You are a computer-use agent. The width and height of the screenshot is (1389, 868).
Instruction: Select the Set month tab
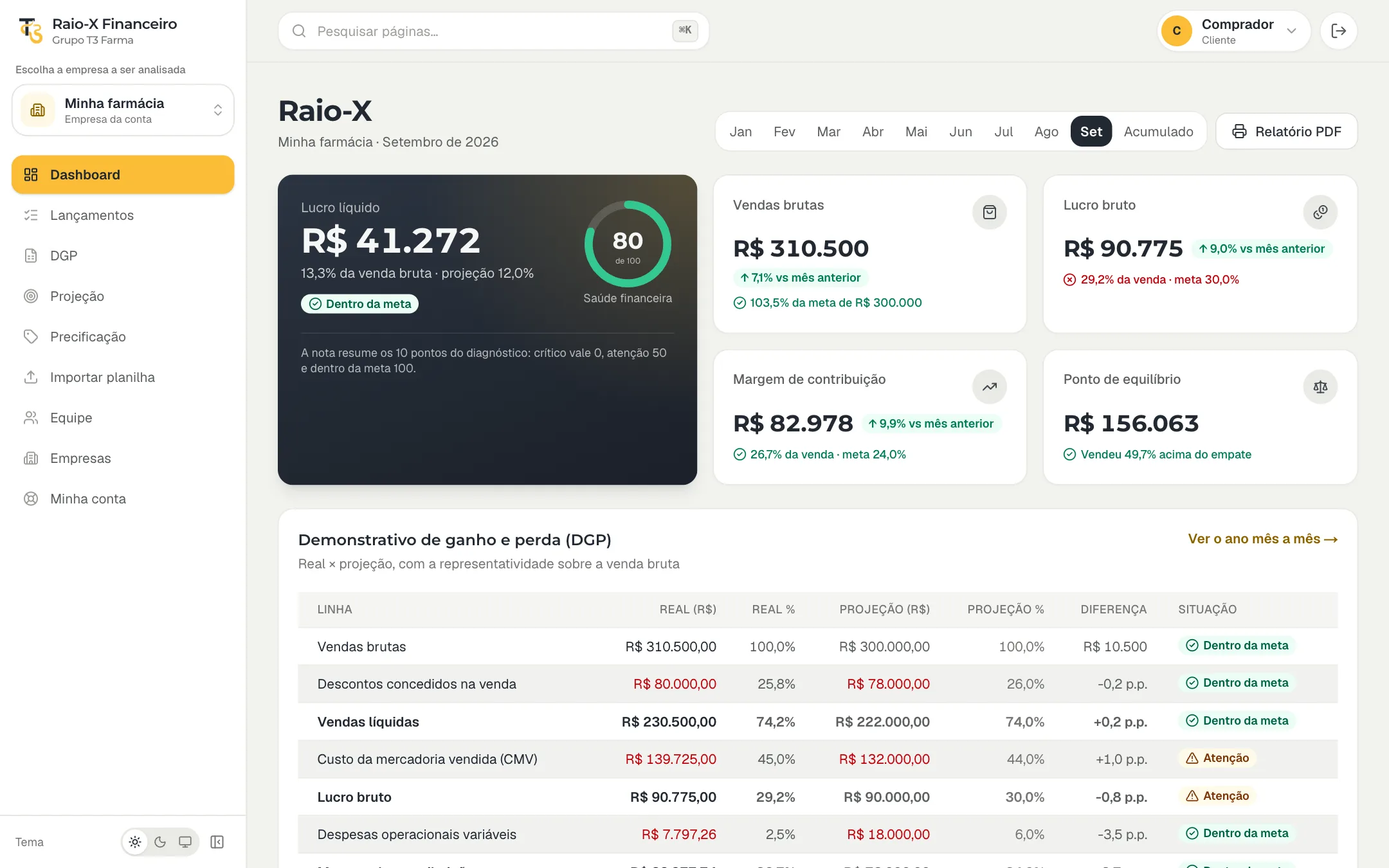tap(1091, 132)
